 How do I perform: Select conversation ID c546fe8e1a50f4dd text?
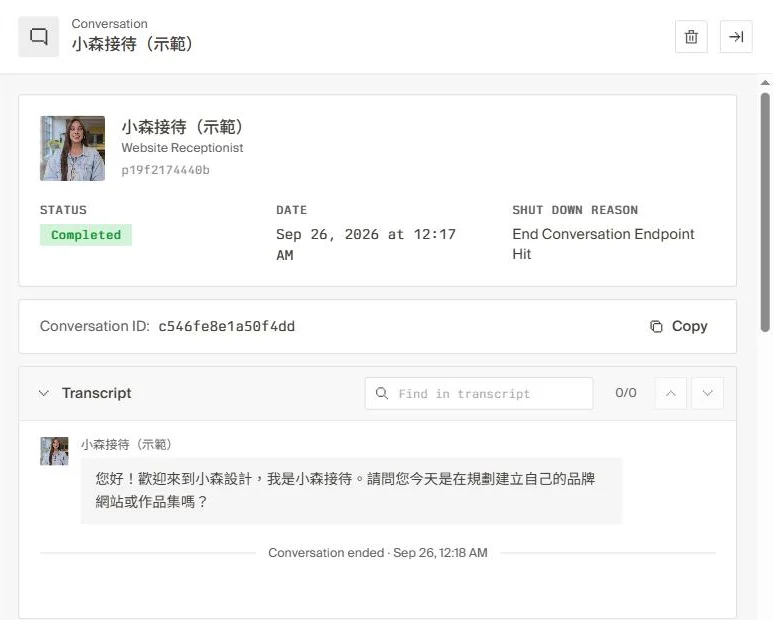point(226,326)
